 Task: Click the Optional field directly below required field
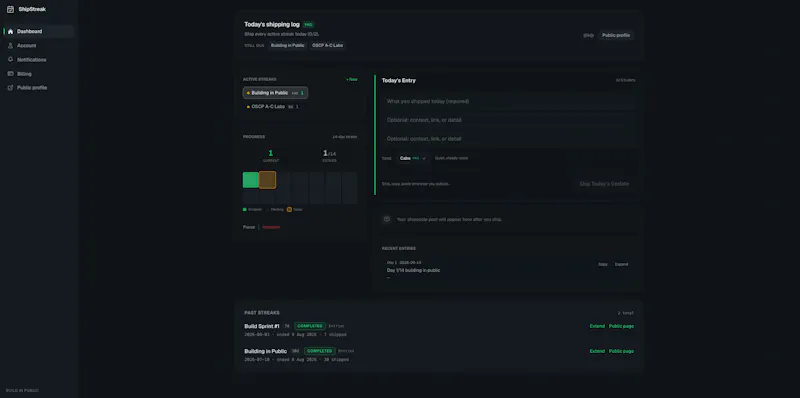[x=509, y=120]
